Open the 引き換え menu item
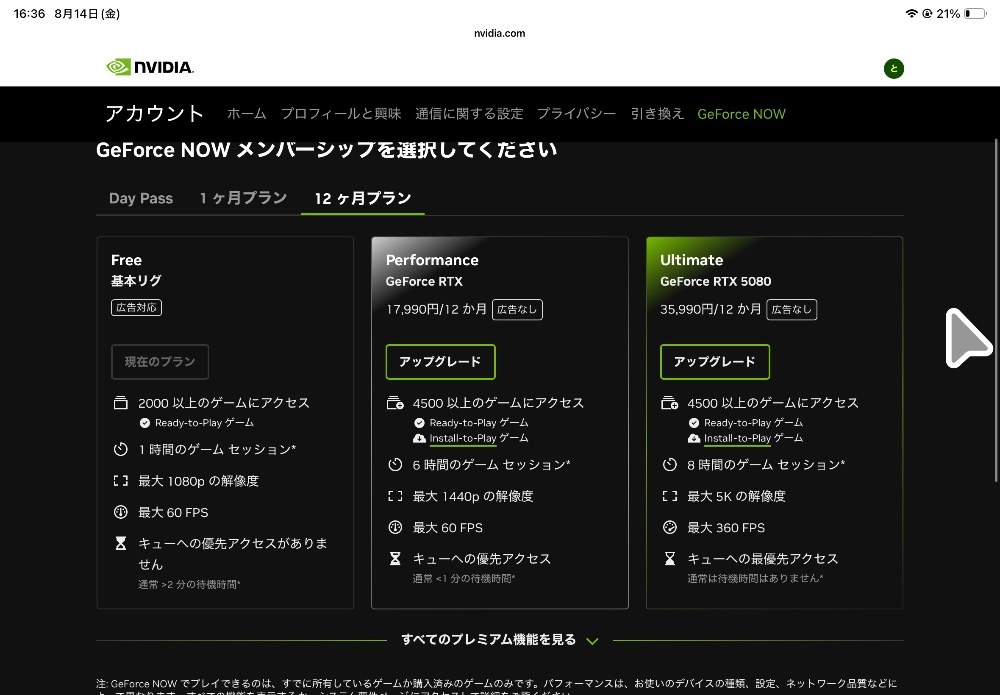The width and height of the screenshot is (1000, 695). (658, 113)
